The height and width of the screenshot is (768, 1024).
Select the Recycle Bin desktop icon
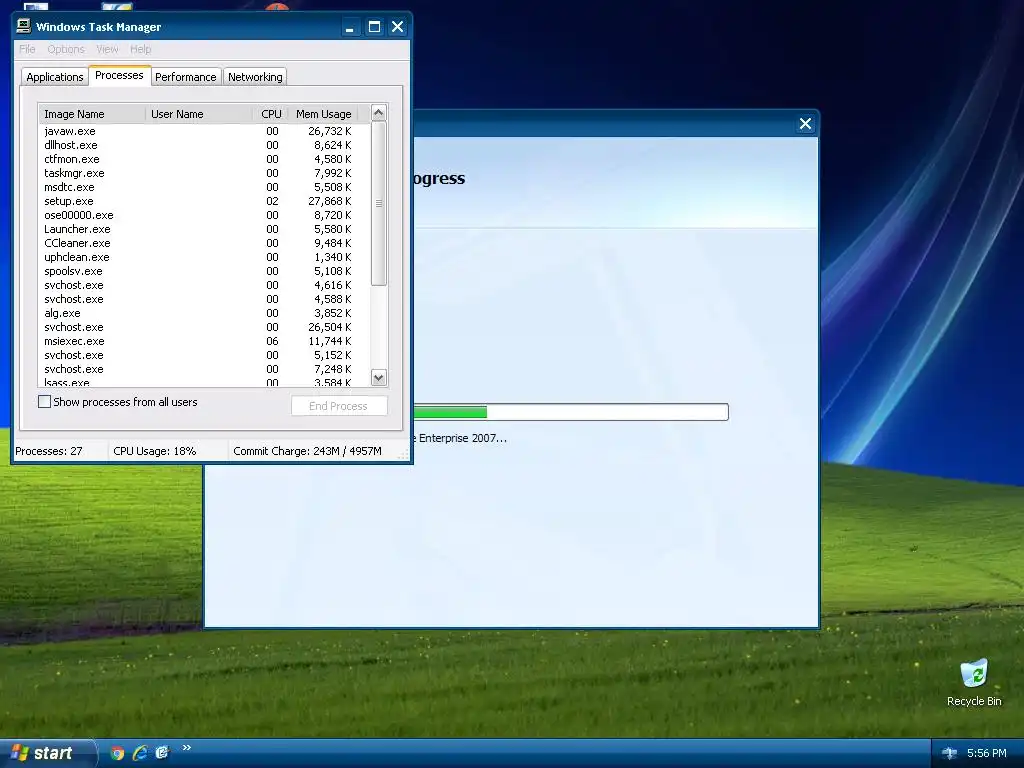[x=974, y=682]
